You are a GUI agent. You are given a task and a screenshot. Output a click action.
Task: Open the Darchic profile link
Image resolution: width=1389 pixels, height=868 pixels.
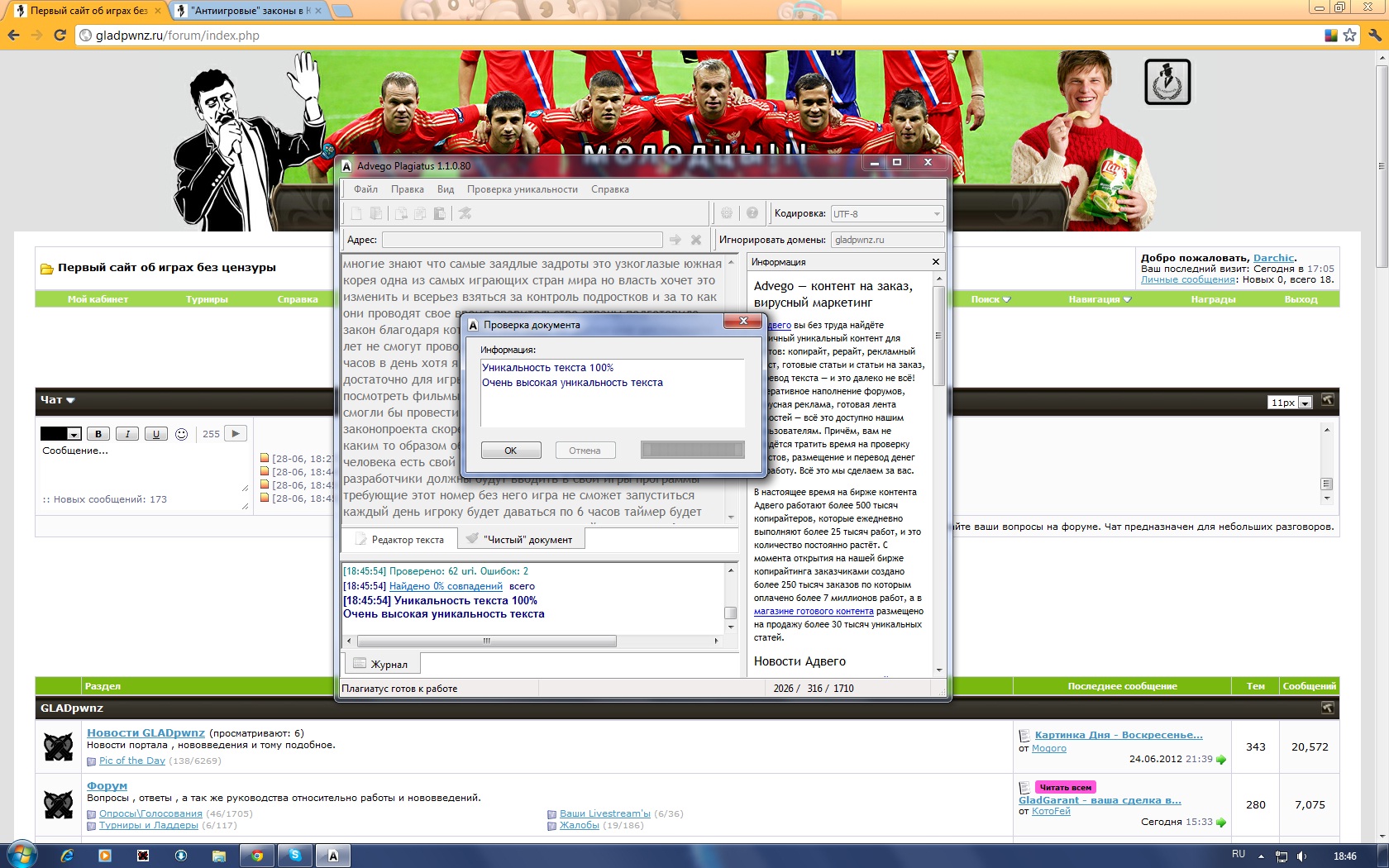pos(1272,258)
